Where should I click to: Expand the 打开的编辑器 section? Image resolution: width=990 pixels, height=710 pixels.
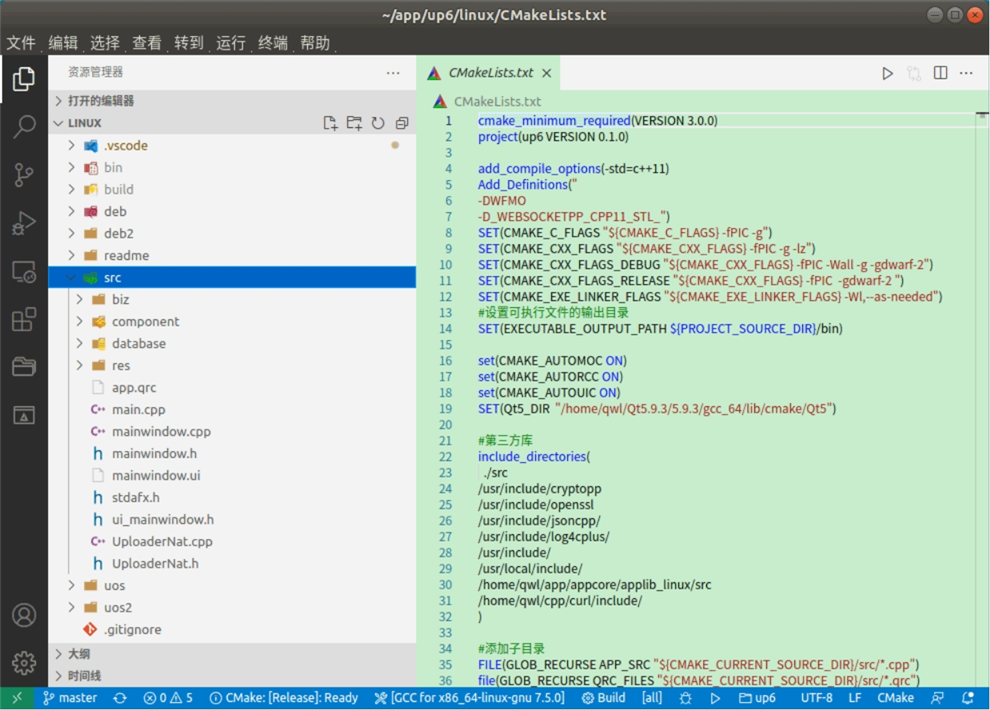pos(100,101)
